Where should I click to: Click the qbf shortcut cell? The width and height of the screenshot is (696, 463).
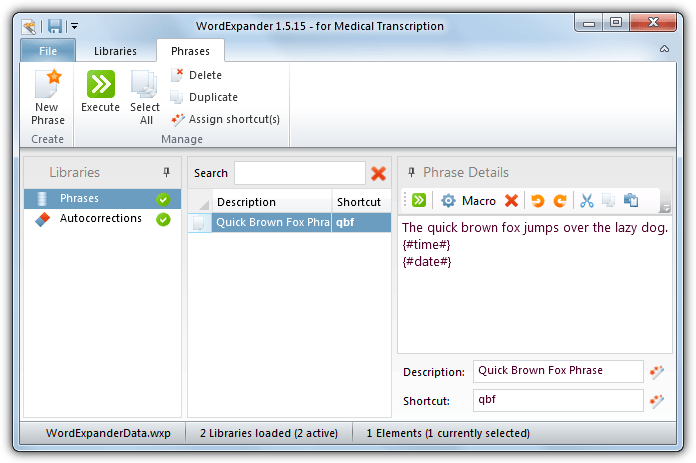[x=361, y=222]
